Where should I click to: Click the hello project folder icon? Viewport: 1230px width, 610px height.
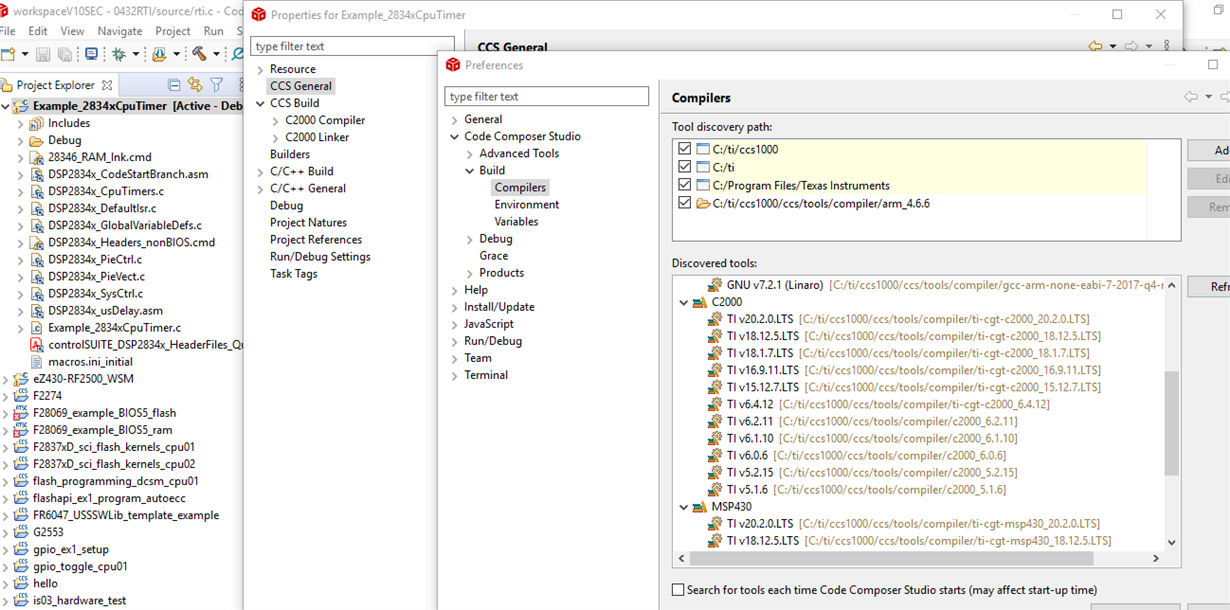pyautogui.click(x=22, y=583)
